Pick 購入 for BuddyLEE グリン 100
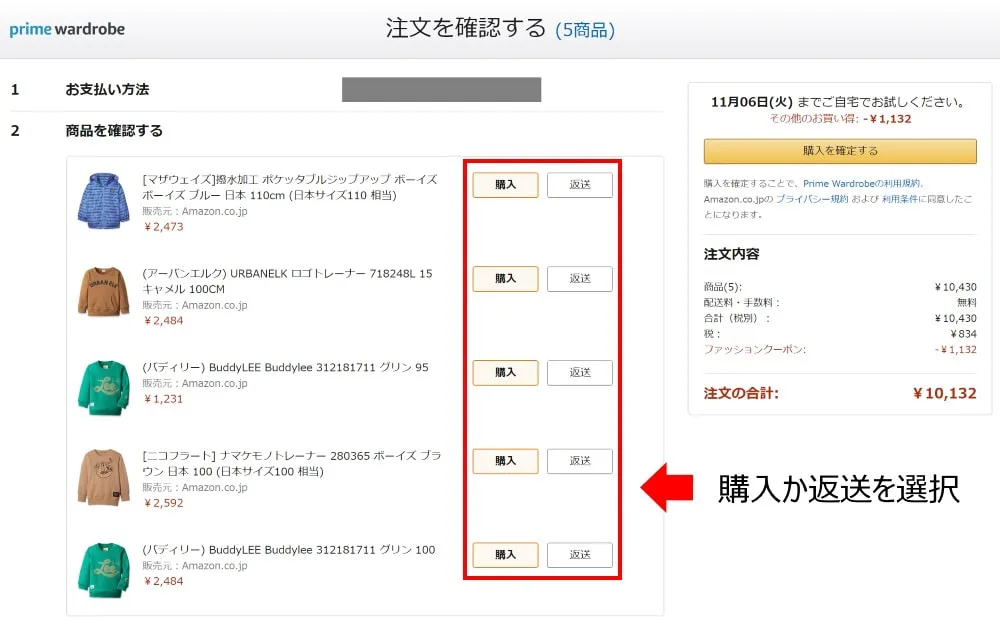 (505, 555)
